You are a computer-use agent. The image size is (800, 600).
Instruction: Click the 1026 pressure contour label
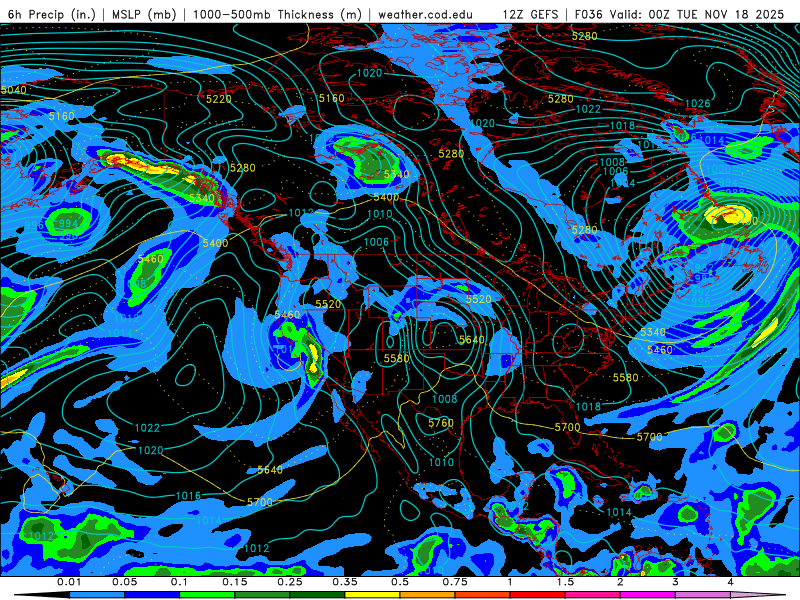click(697, 104)
